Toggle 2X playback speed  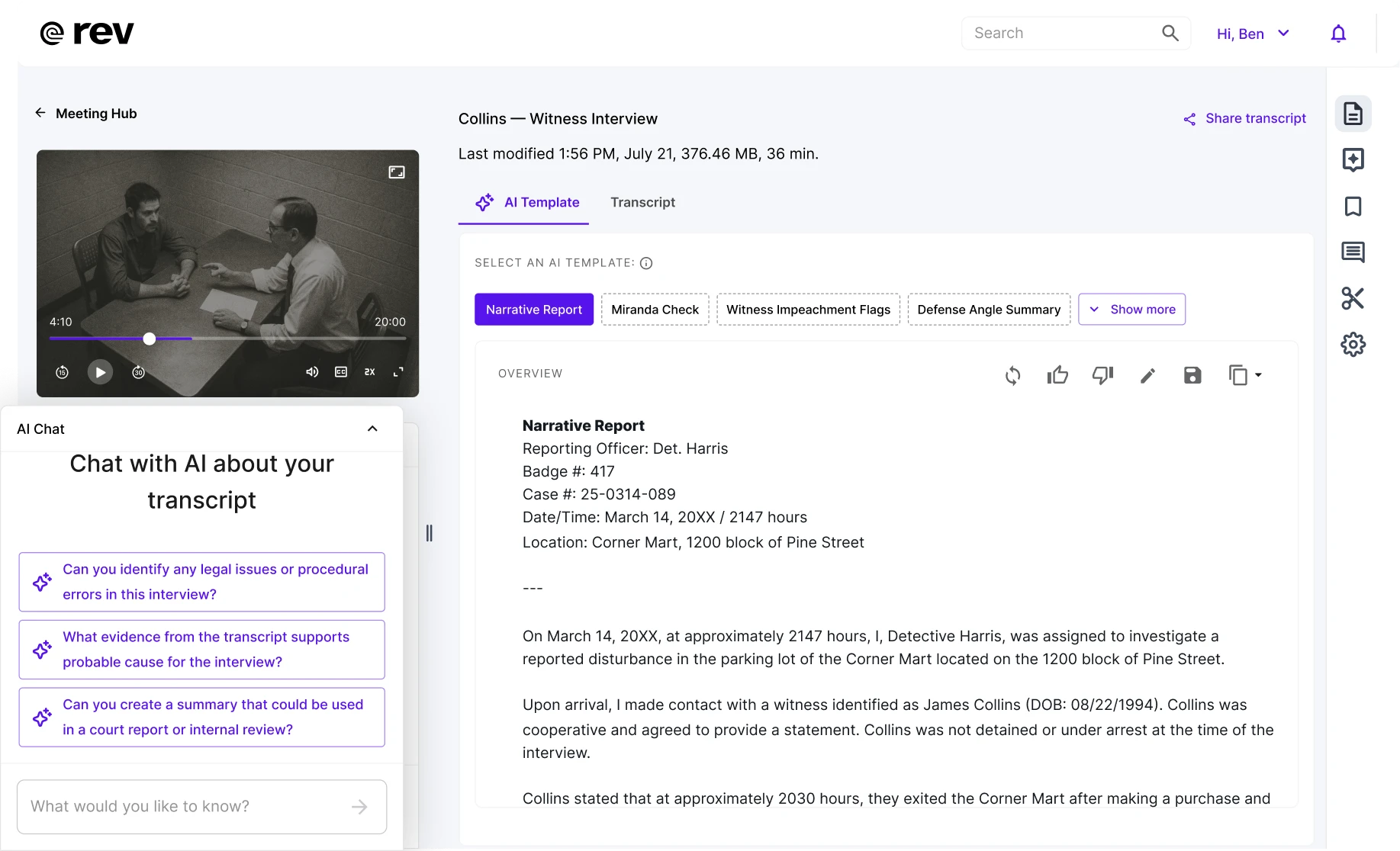[370, 372]
